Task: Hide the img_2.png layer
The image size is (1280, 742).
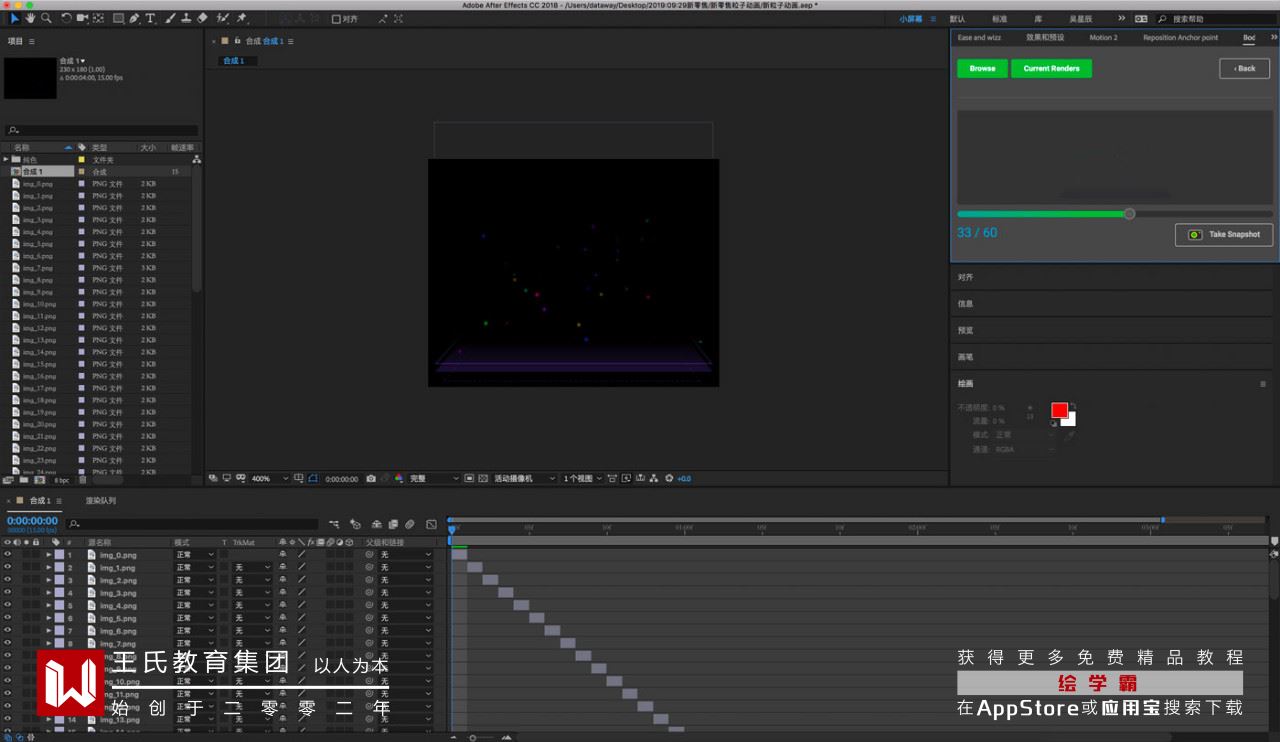Action: point(7,580)
